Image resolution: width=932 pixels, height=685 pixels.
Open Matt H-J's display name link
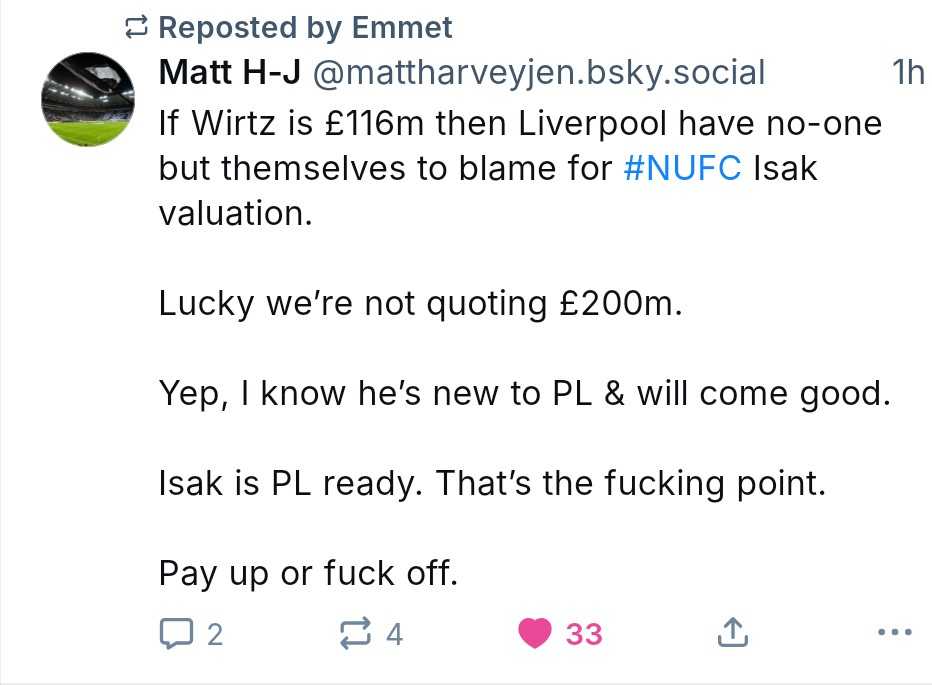(x=230, y=72)
